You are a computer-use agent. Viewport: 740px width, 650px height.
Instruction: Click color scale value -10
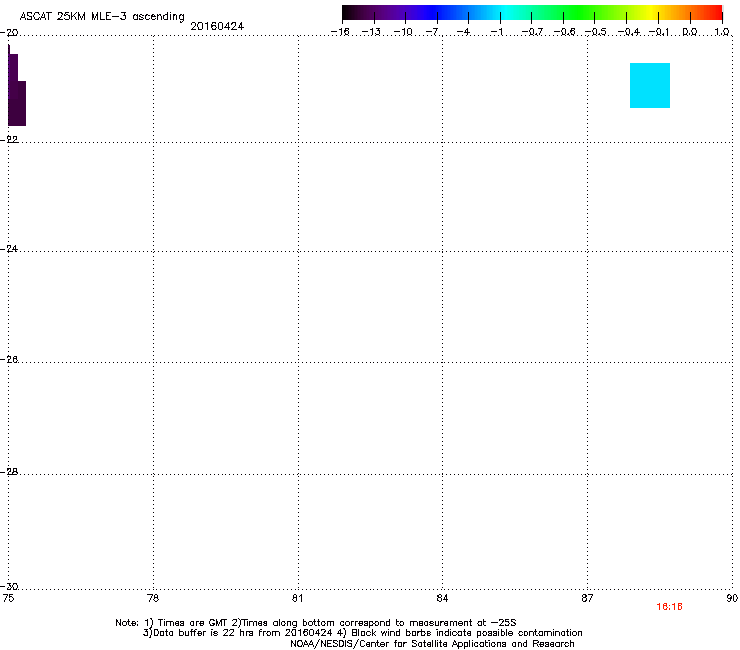[x=403, y=32]
